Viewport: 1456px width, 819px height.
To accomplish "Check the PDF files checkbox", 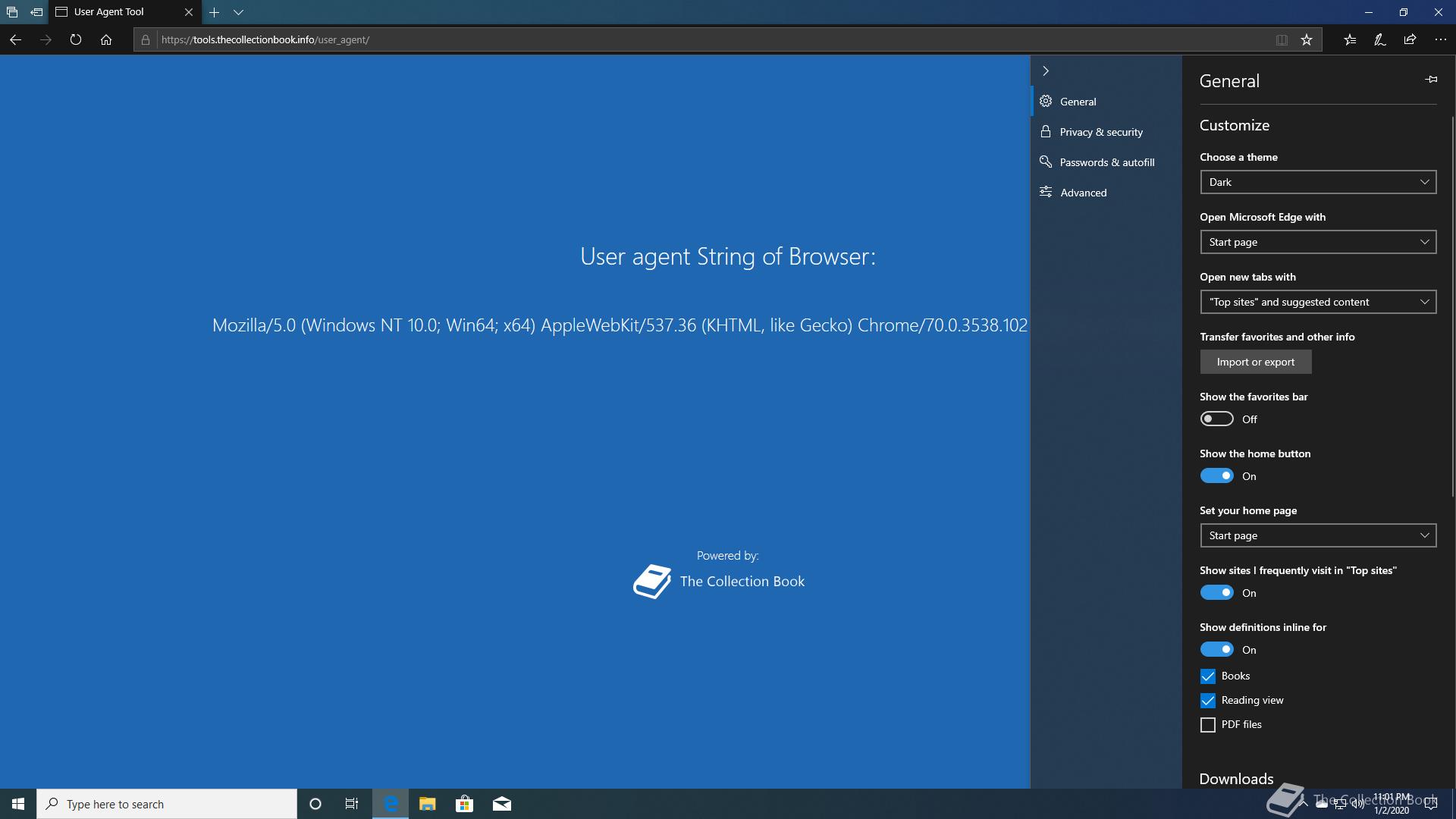I will pos(1208,725).
